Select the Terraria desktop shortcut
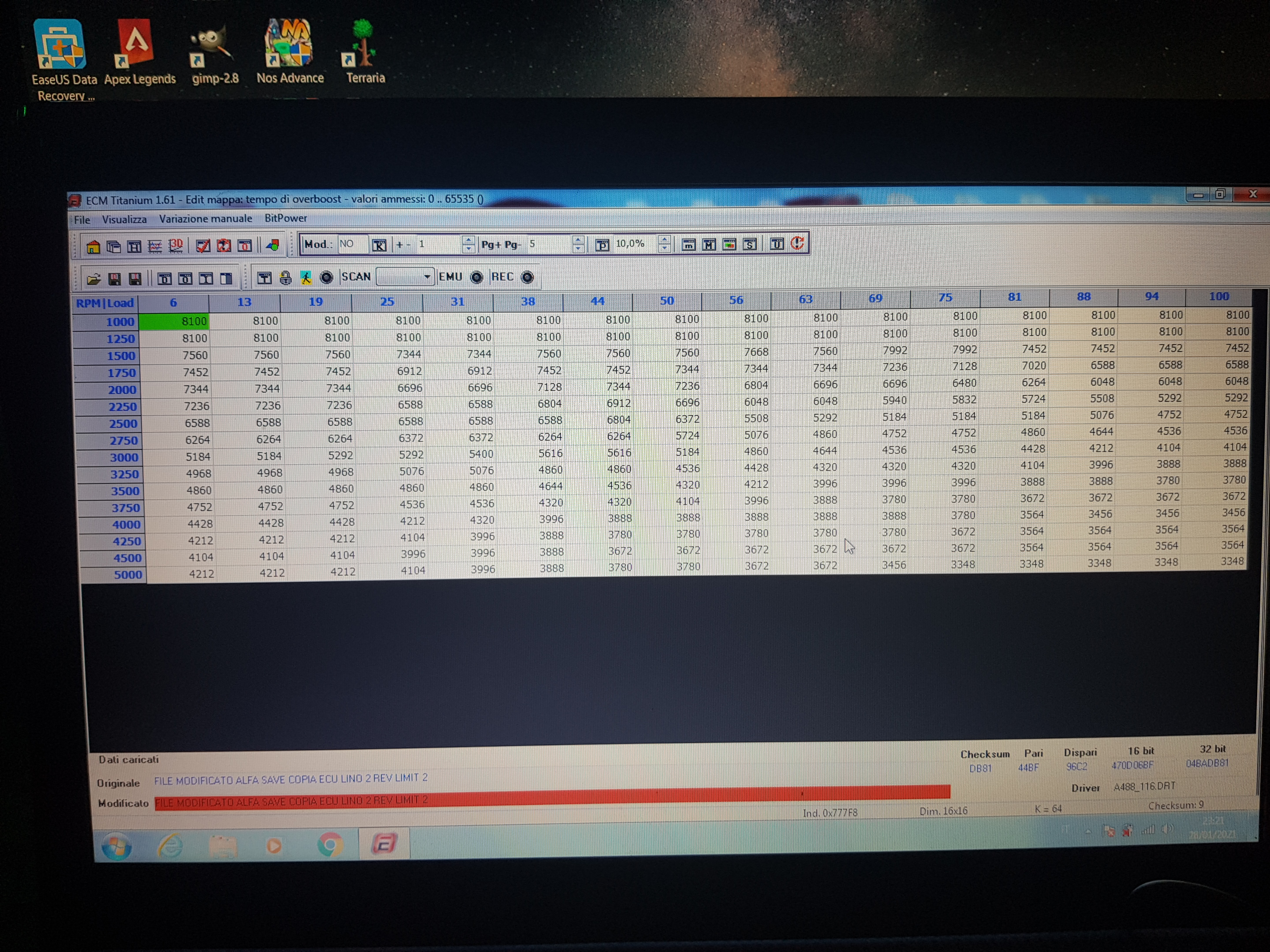Screen dimensions: 1270x952 365,52
